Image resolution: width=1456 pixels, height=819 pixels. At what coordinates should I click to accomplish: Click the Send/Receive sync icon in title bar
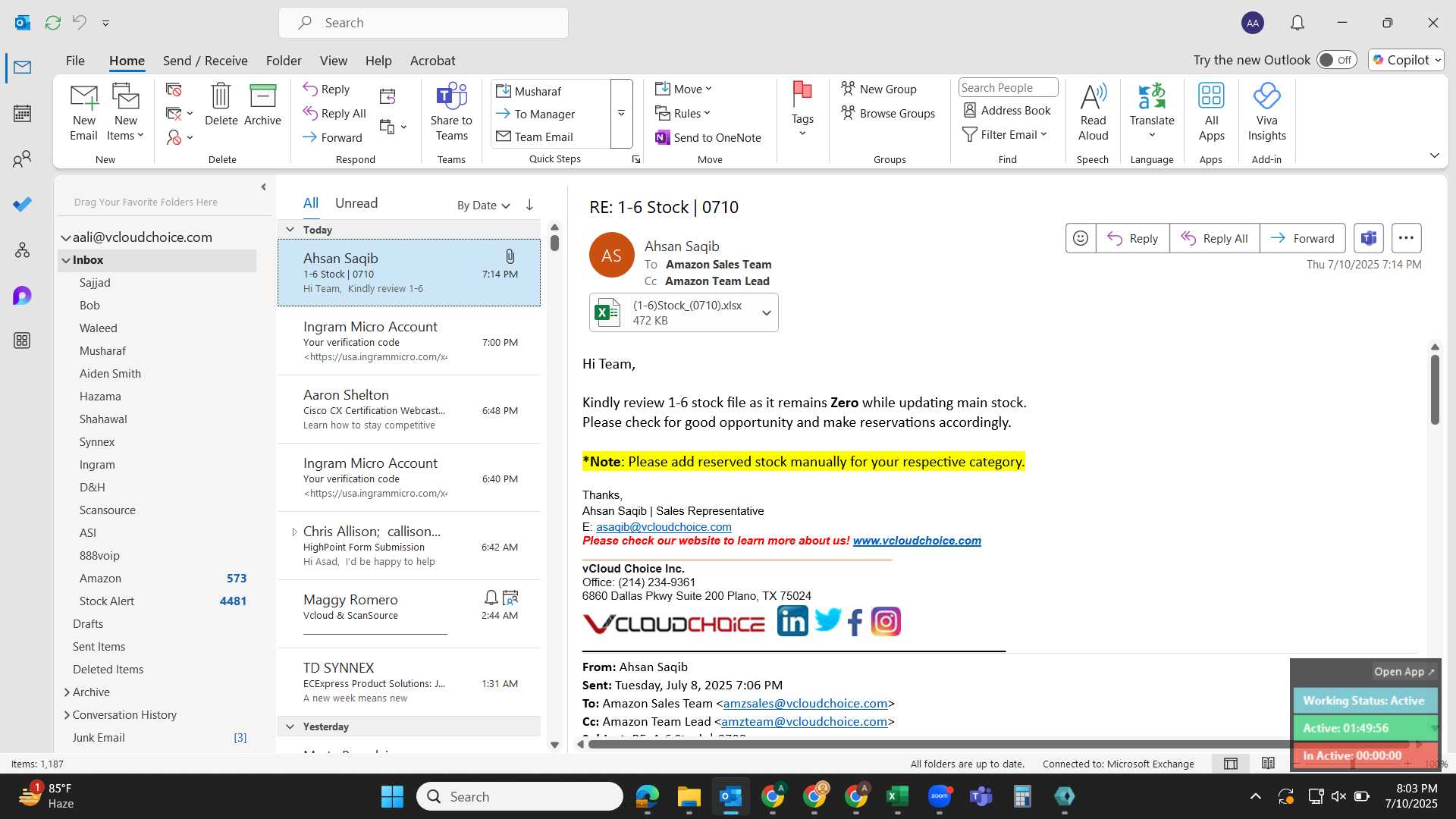point(53,23)
